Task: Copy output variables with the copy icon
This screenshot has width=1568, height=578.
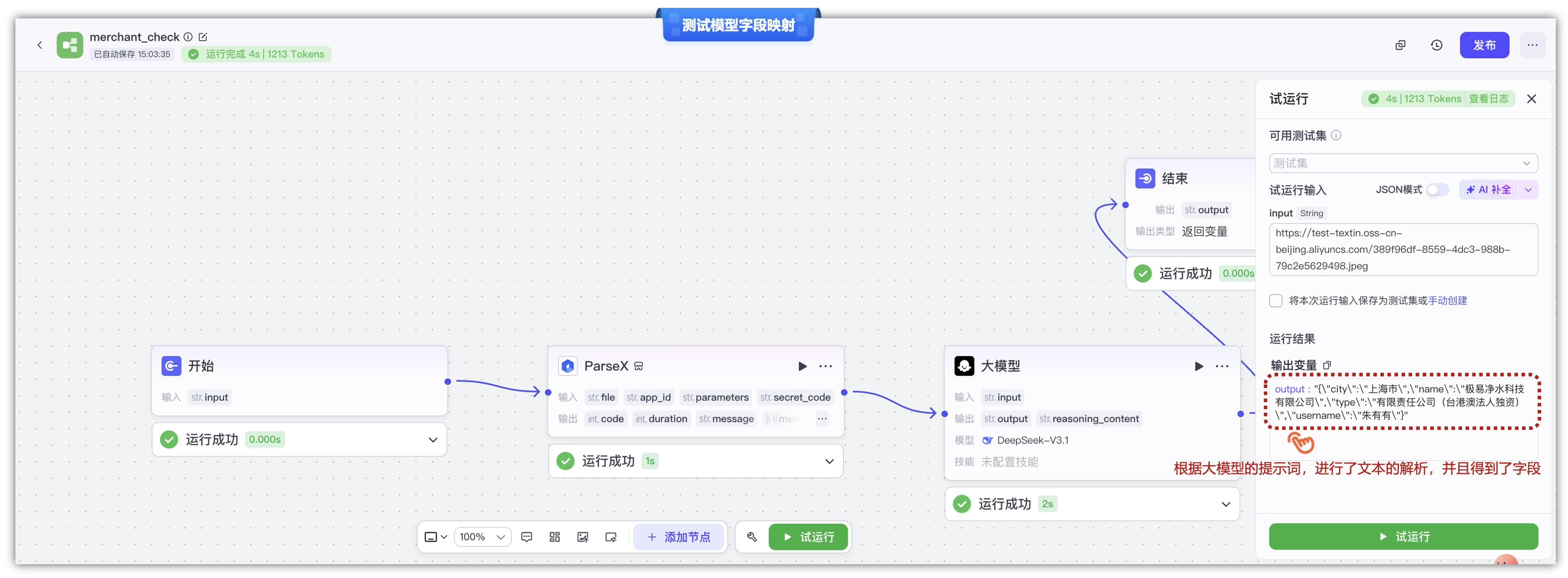Action: [x=1327, y=365]
